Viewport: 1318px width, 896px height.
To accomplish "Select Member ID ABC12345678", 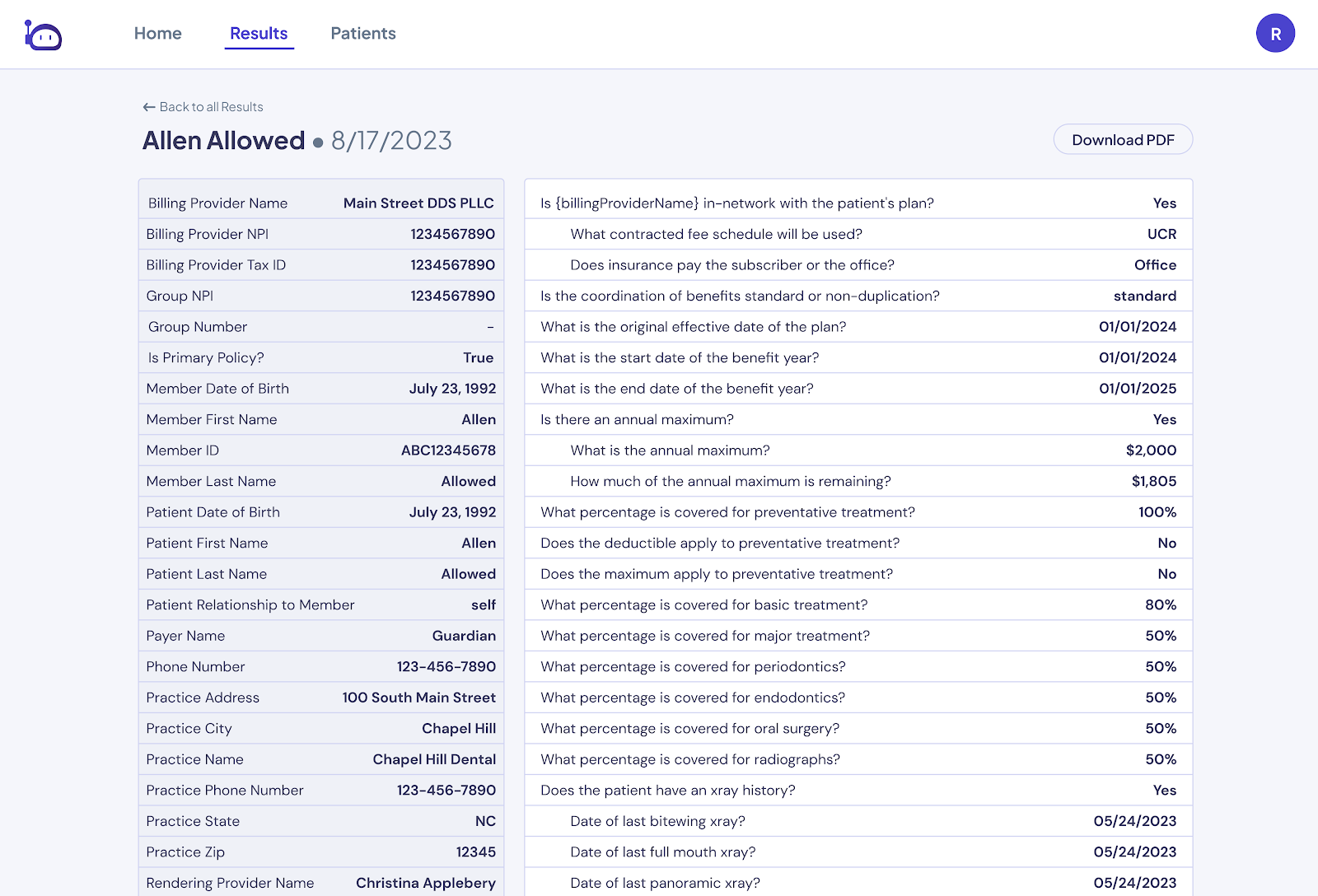I will pyautogui.click(x=448, y=450).
